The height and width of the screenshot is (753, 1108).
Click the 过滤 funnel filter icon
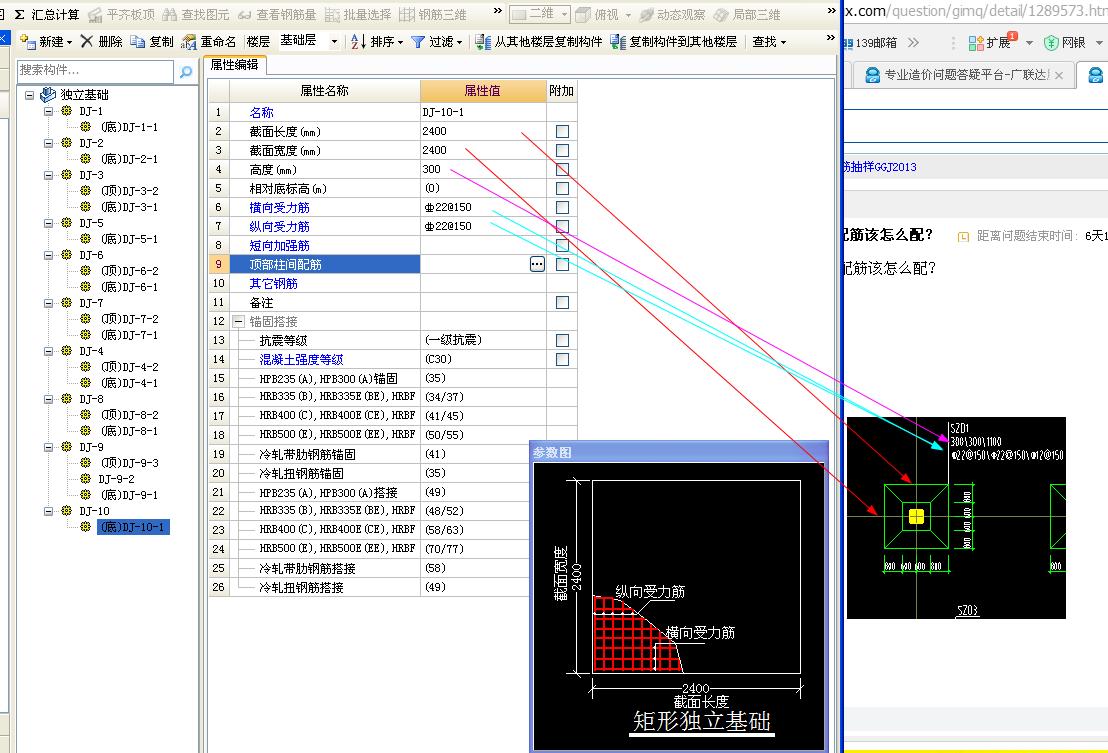point(418,42)
